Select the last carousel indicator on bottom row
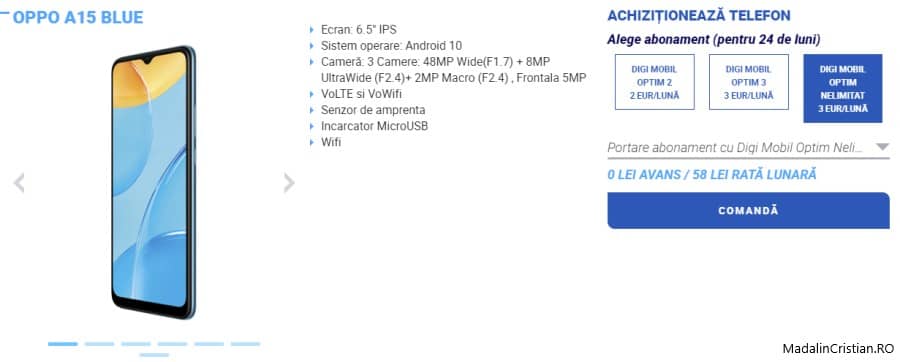Screen dimensions: 900x362 (x=154, y=355)
